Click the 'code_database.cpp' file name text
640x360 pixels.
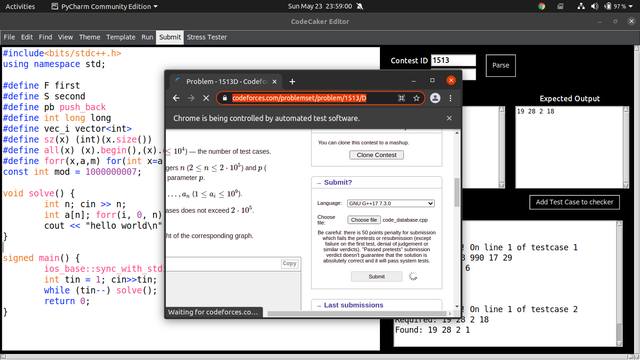(x=405, y=220)
